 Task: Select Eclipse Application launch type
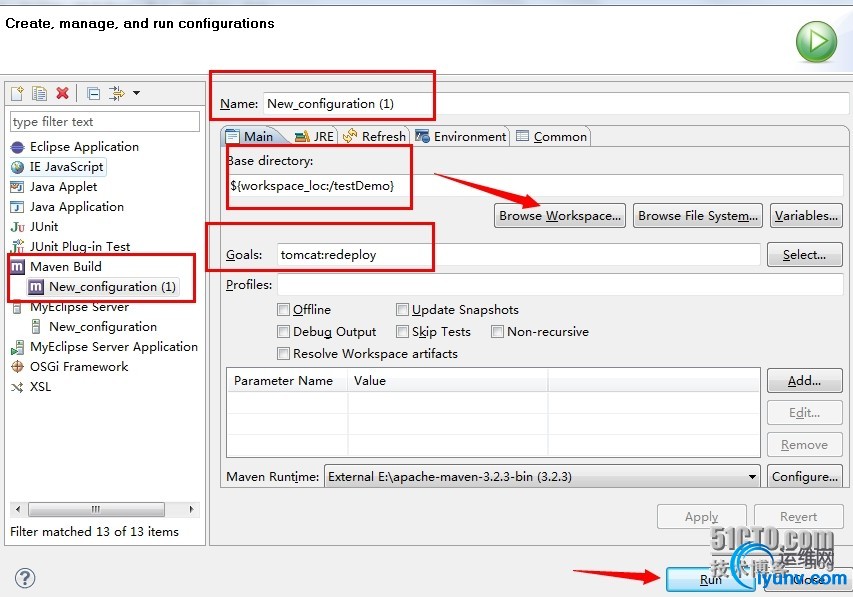coord(84,147)
